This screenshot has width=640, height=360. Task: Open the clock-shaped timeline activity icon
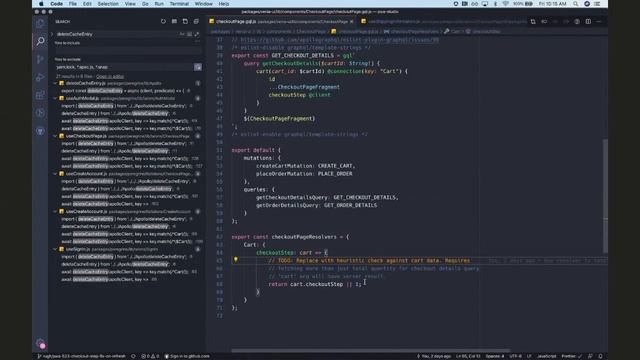(40, 113)
